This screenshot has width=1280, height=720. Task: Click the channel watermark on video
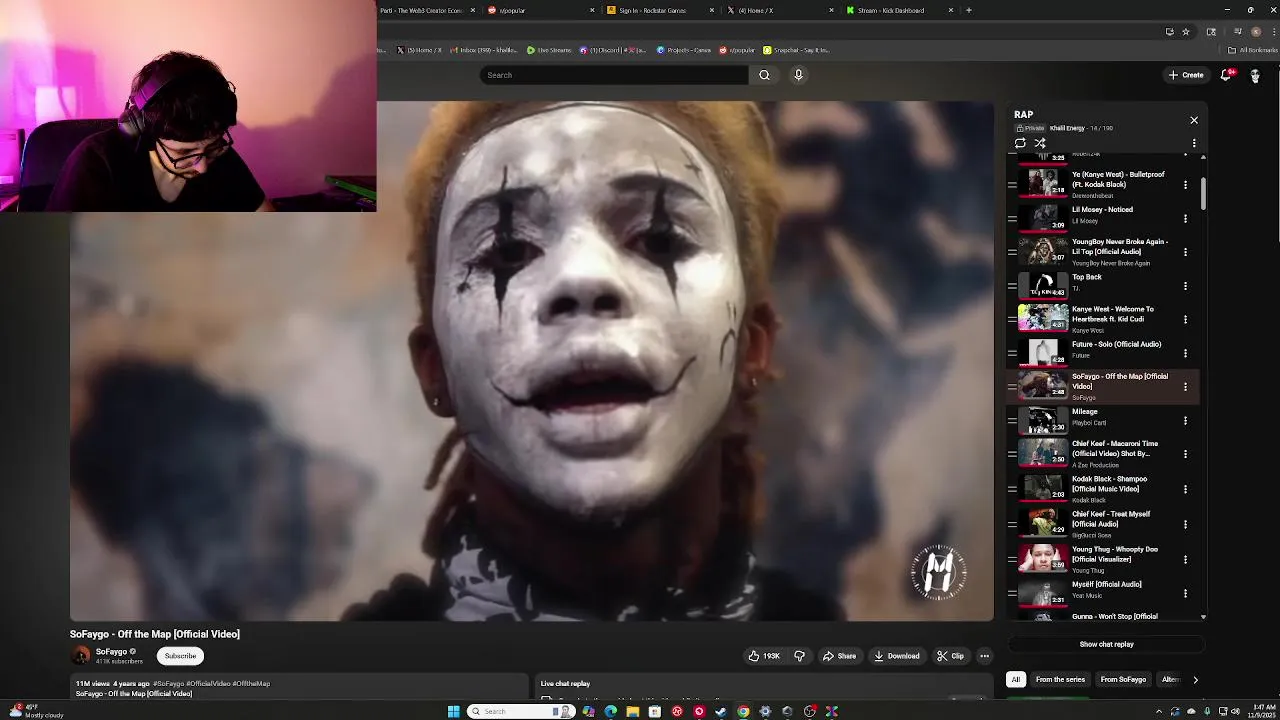pos(938,572)
